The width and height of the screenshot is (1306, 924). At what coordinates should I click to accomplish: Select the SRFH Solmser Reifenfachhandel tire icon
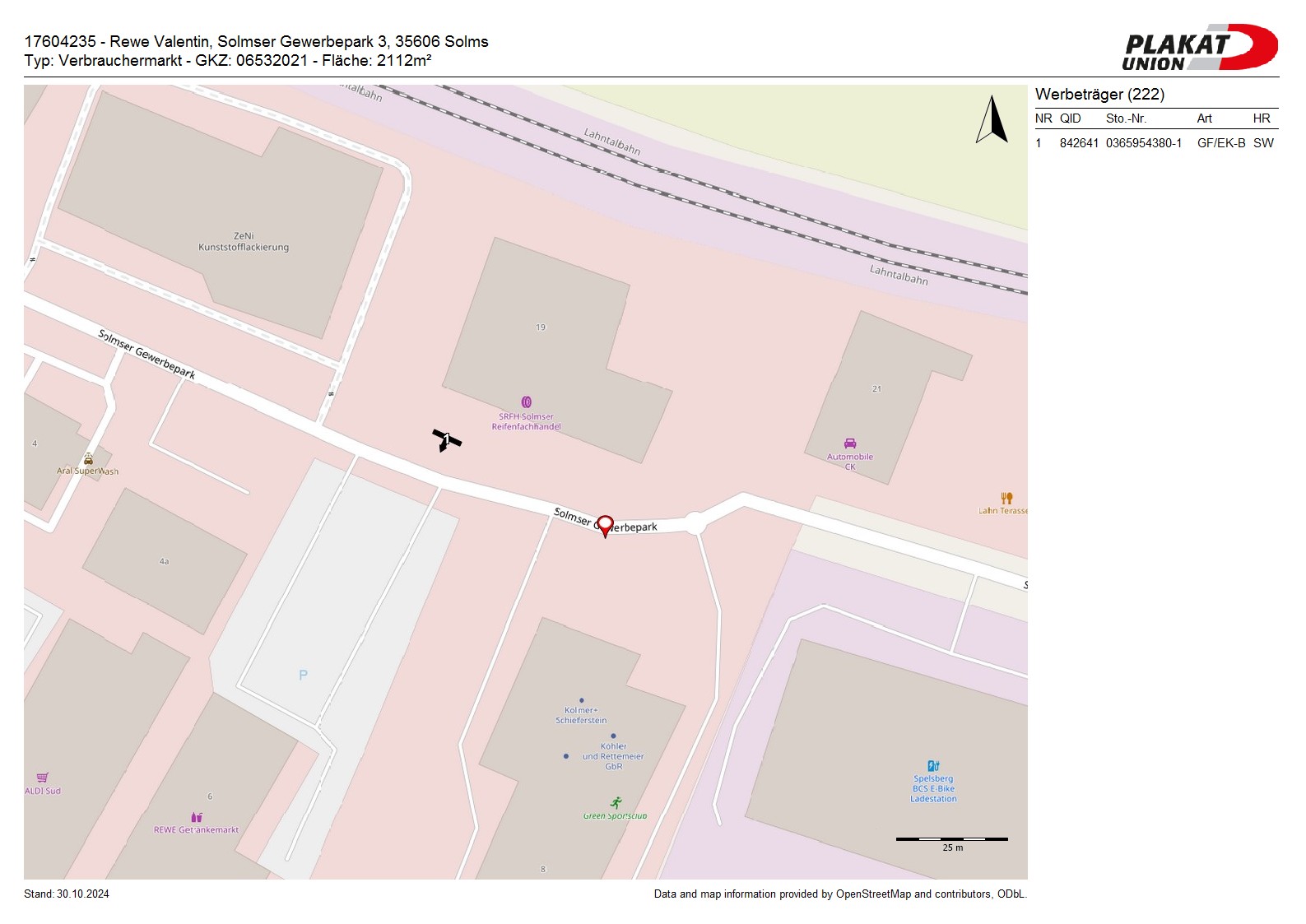[x=527, y=402]
